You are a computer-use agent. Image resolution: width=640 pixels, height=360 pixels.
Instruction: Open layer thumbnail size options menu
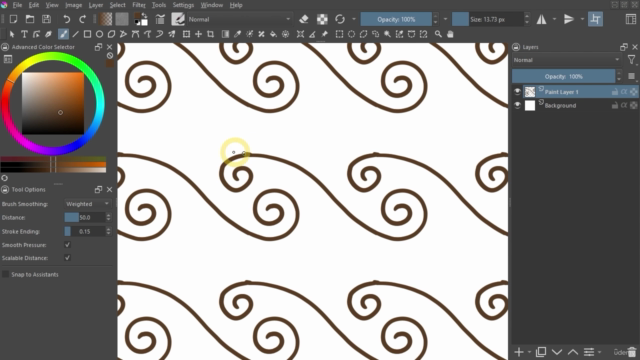coord(632,76)
